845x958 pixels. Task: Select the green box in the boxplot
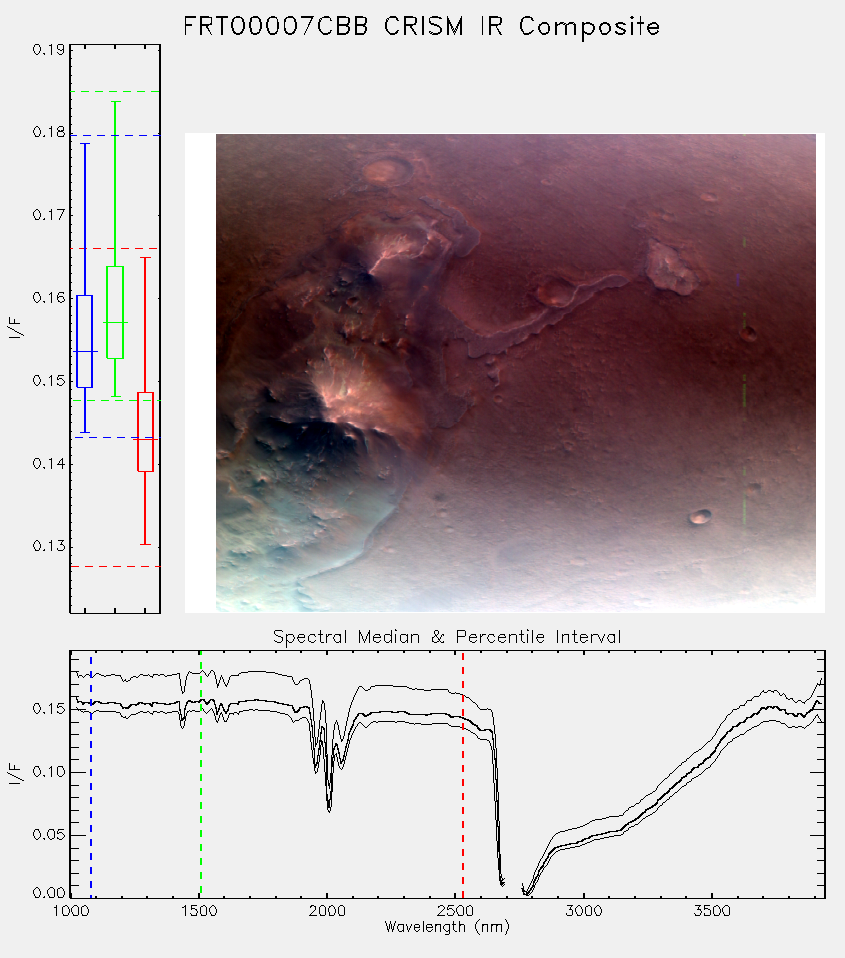[115, 312]
